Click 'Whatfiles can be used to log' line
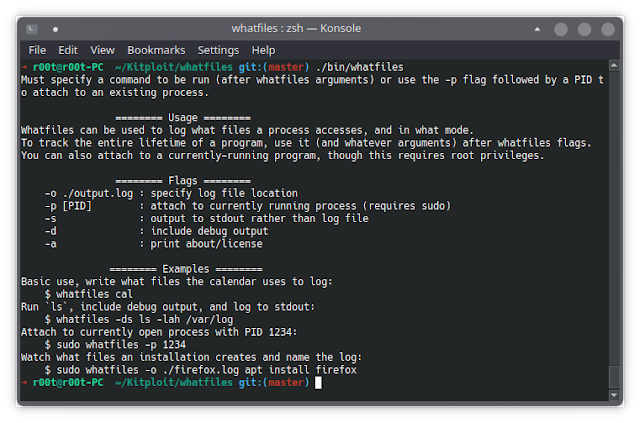640x423 pixels. 247,131
